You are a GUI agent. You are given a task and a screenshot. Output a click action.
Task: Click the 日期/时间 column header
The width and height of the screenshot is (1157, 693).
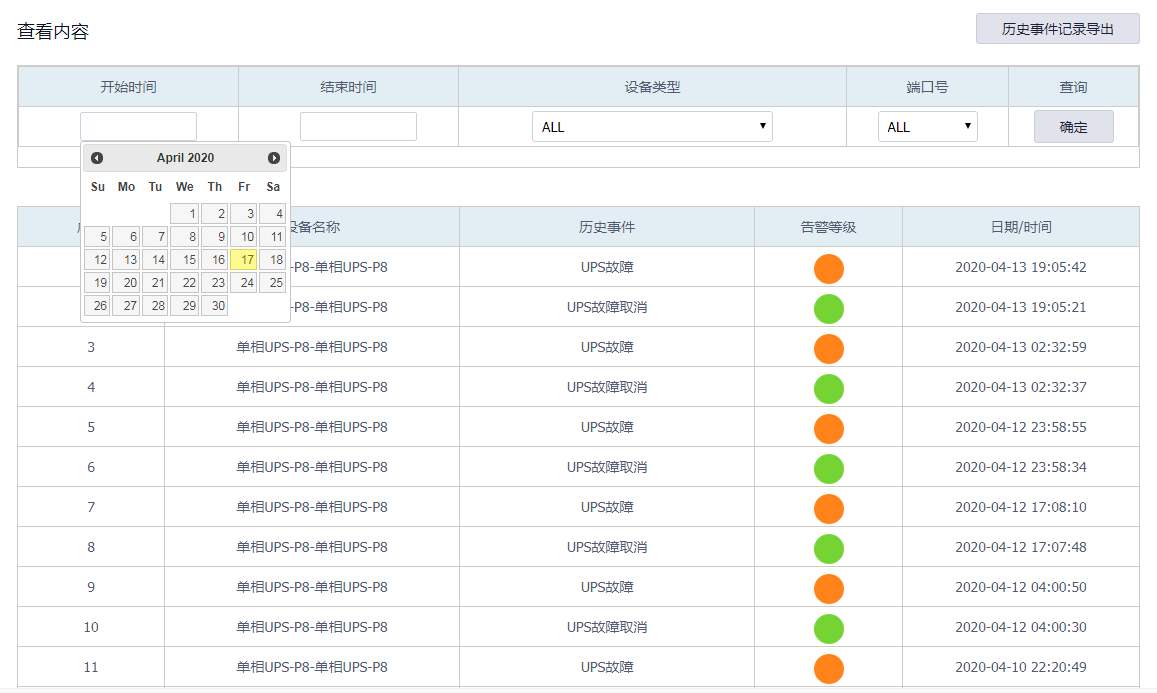tap(1020, 227)
